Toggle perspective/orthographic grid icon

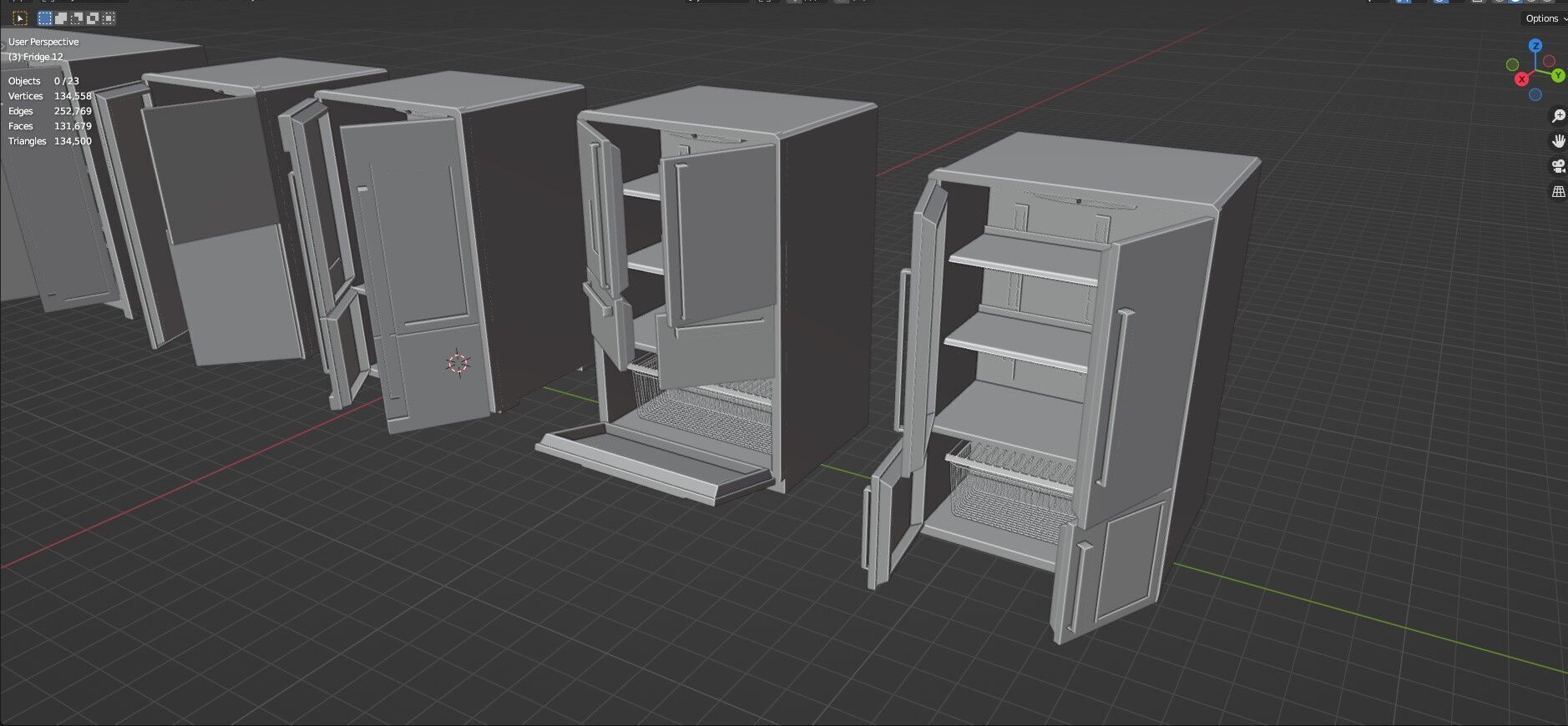tap(1558, 192)
